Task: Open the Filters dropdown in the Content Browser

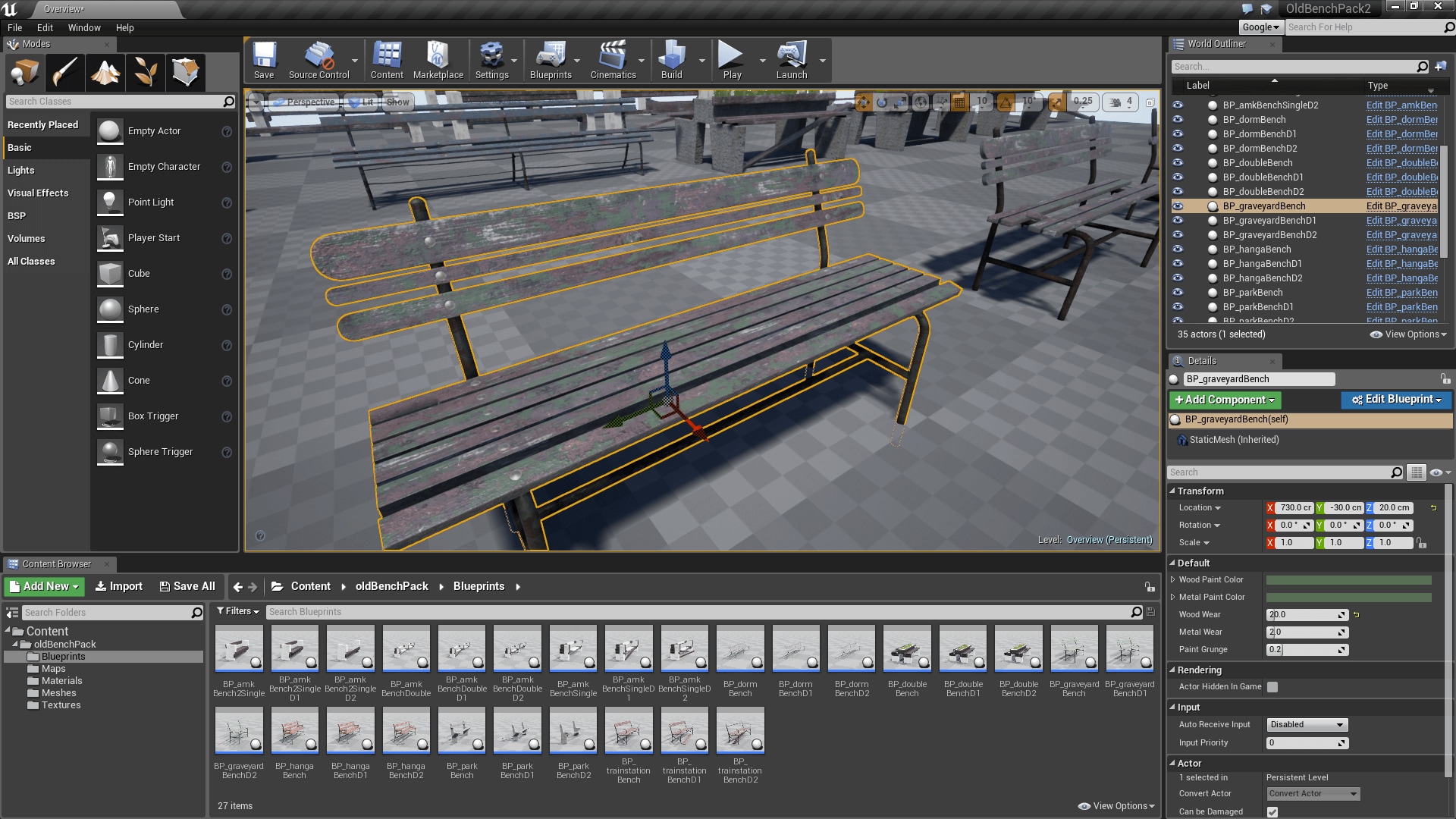Action: click(237, 611)
